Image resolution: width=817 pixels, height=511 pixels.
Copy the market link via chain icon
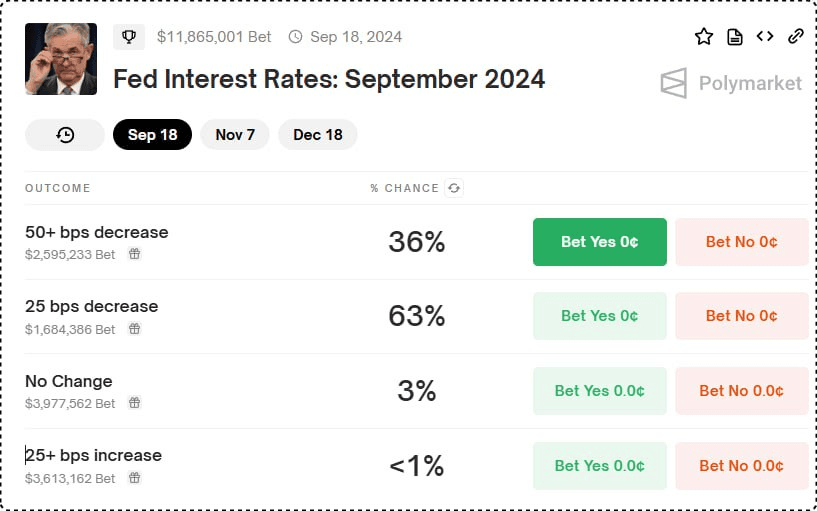point(796,36)
